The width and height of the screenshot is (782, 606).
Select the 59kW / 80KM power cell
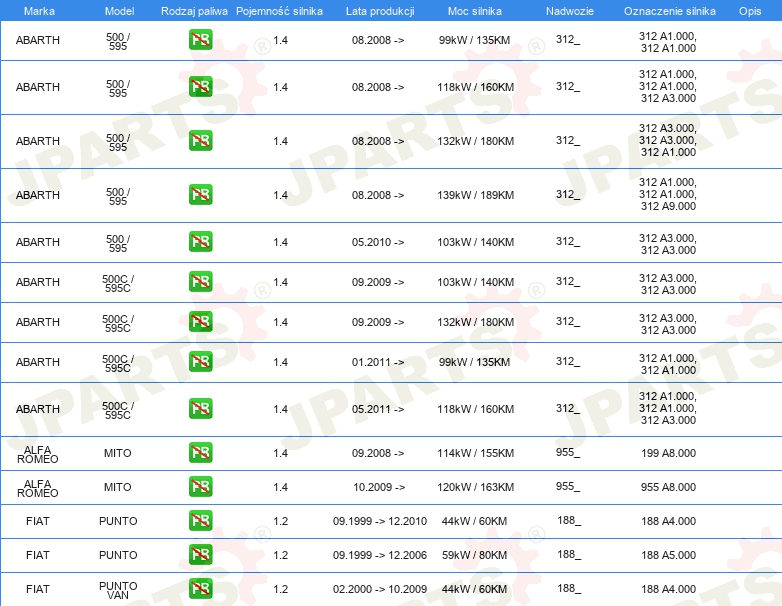coord(474,555)
